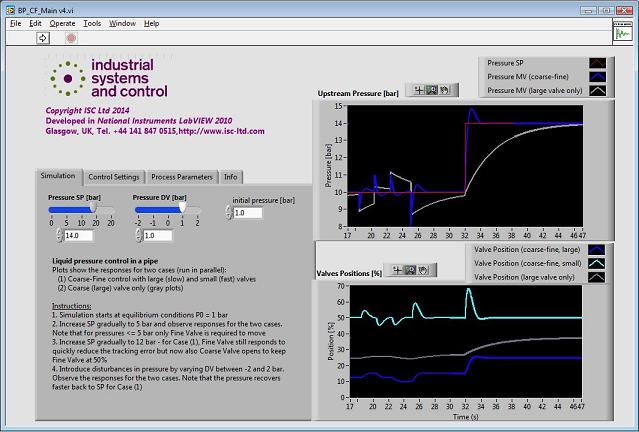Click the 'initial pressure [bar]' label

[x=264, y=201]
